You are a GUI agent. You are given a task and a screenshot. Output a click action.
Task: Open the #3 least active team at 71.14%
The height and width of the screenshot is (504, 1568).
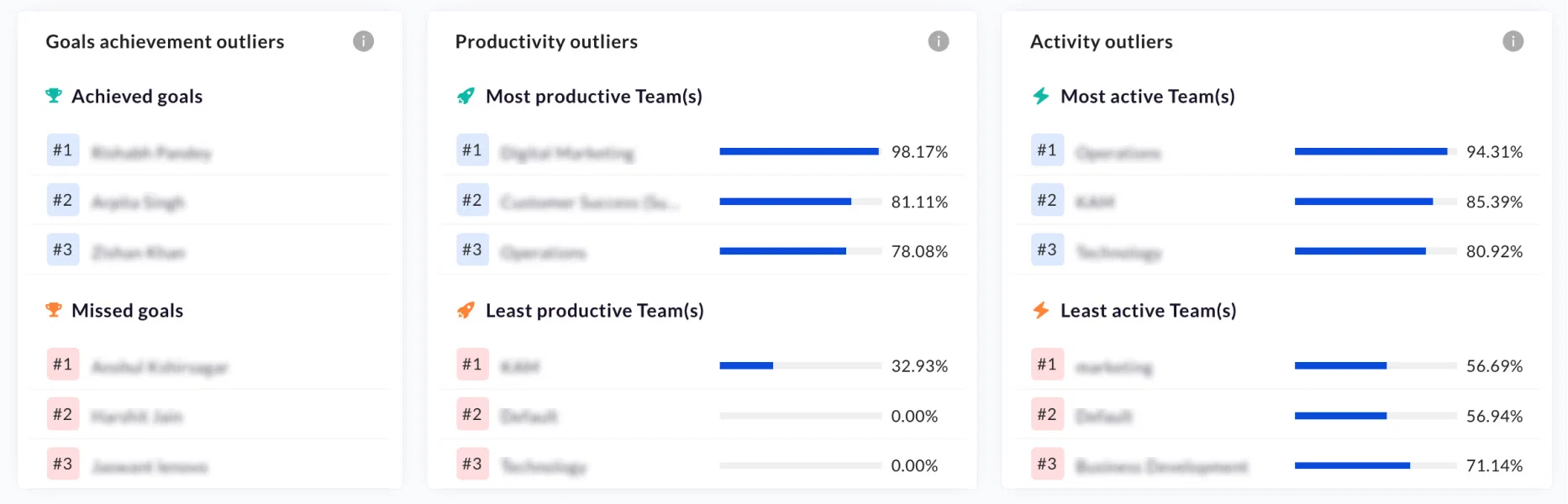[1276, 464]
